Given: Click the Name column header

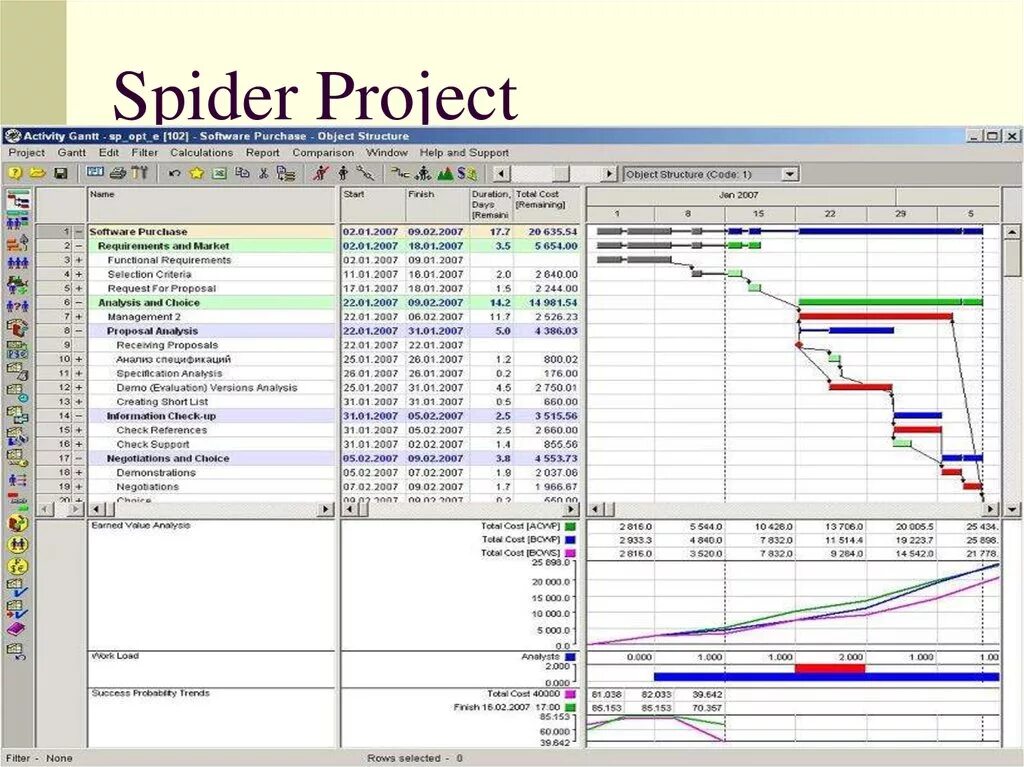Looking at the screenshot, I should (213, 204).
